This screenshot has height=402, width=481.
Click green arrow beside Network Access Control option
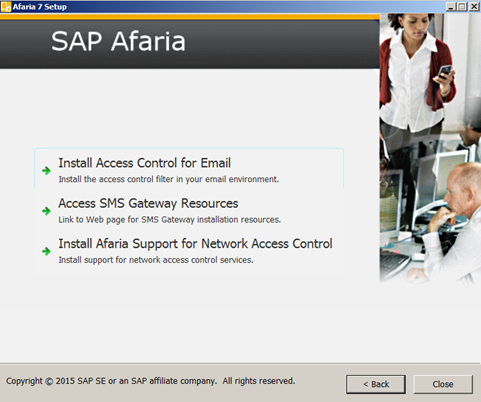[46, 251]
